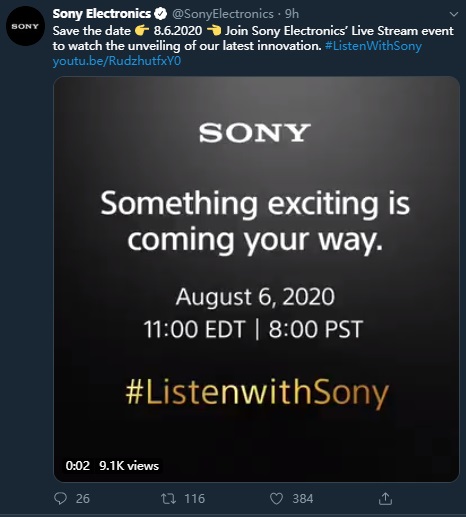Click the 9.1K views label
Viewport: 466px width, 517px height.
[x=129, y=466]
